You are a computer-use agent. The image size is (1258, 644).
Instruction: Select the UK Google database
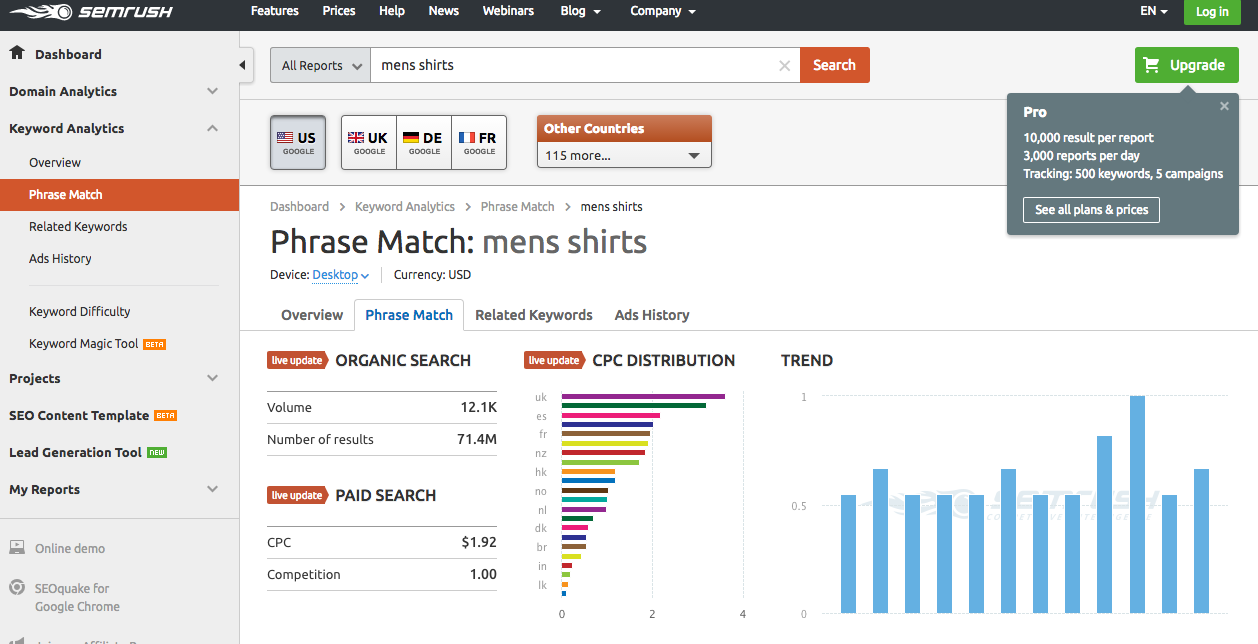tap(369, 142)
